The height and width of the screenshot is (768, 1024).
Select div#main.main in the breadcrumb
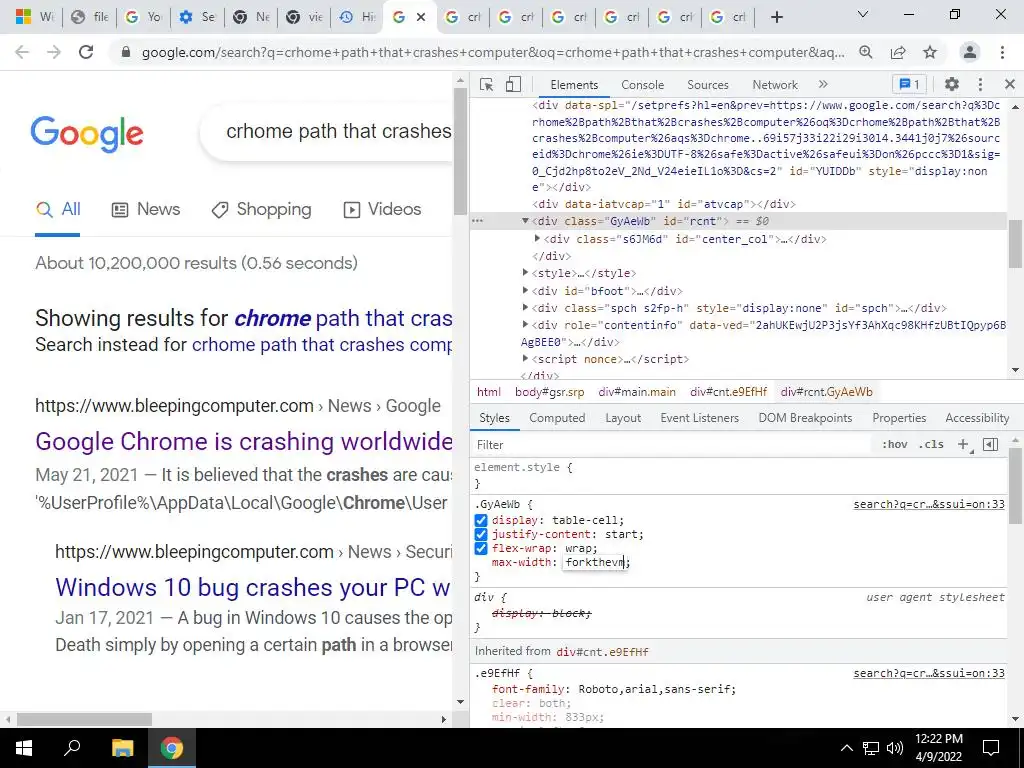tap(637, 392)
